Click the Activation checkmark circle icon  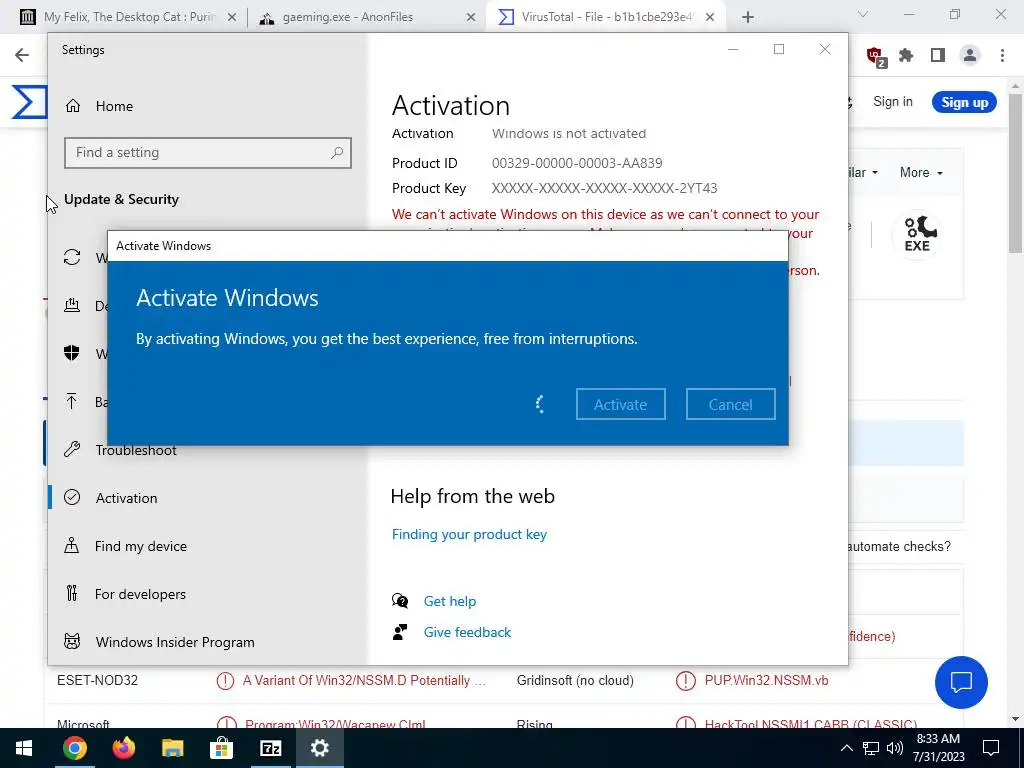coord(72,498)
